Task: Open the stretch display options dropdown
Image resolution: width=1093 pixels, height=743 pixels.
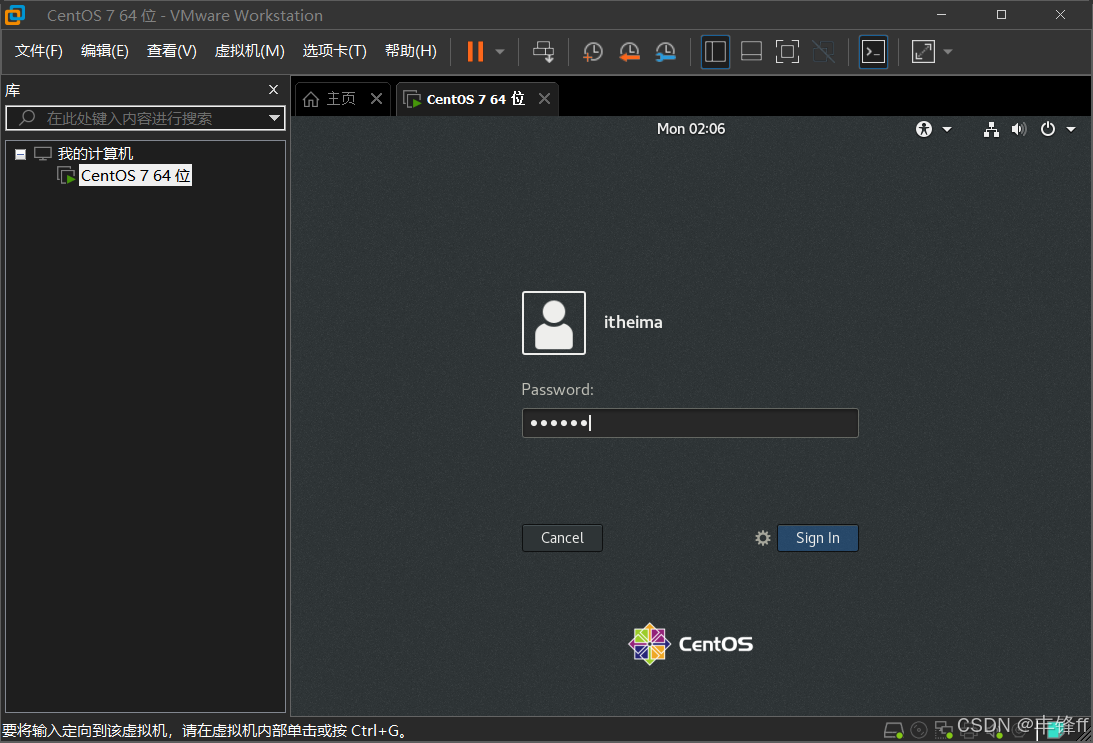Action: click(948, 52)
